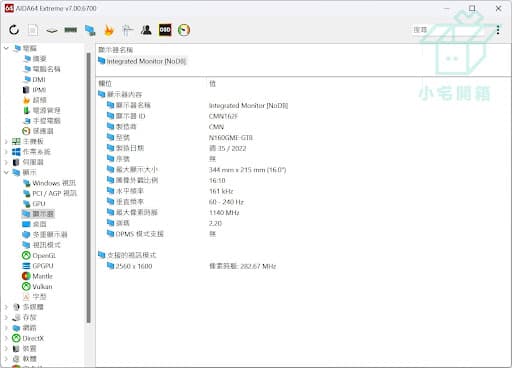Click the 支援的視訊模式 section header
The width and height of the screenshot is (512, 368).
[x=127, y=255]
